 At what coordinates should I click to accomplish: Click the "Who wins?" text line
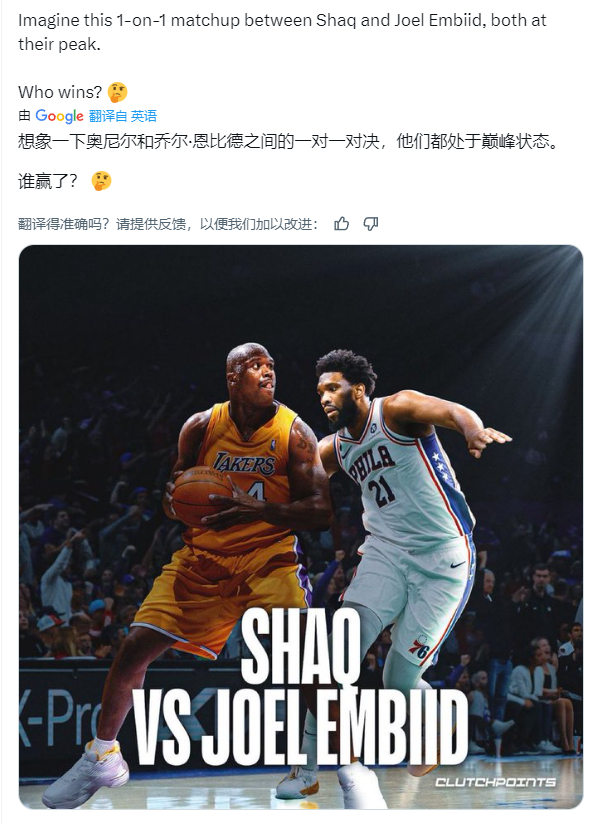tap(60, 92)
